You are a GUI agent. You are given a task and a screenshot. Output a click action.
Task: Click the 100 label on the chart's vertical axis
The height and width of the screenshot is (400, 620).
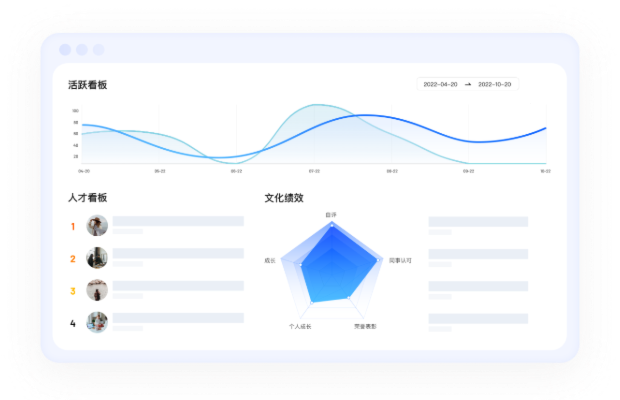(75, 111)
